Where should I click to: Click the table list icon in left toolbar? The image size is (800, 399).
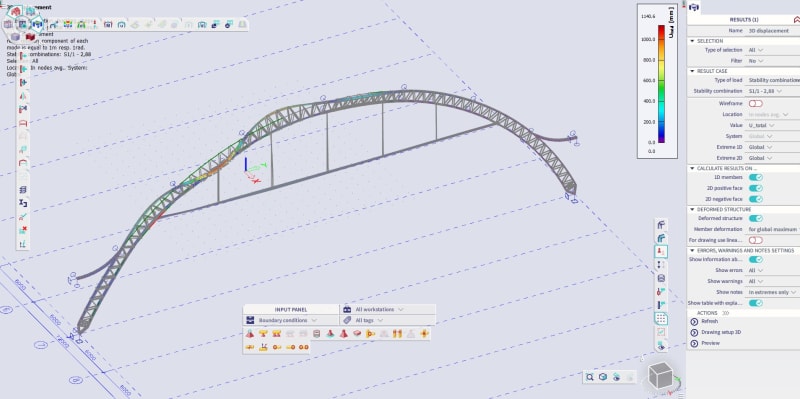[x=23, y=190]
